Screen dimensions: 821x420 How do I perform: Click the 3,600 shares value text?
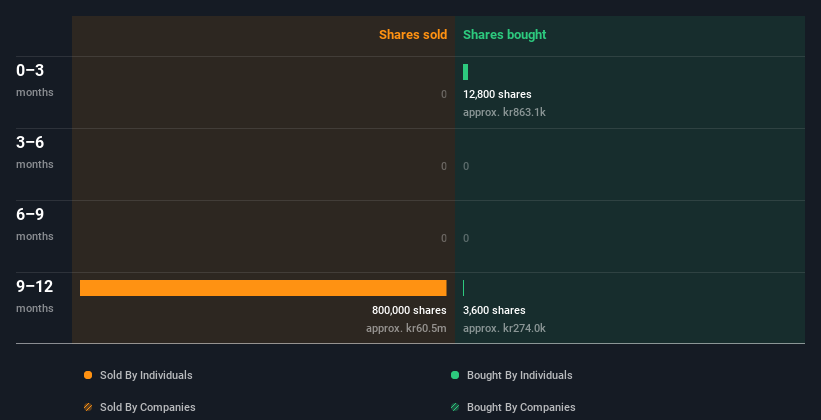pyautogui.click(x=494, y=310)
